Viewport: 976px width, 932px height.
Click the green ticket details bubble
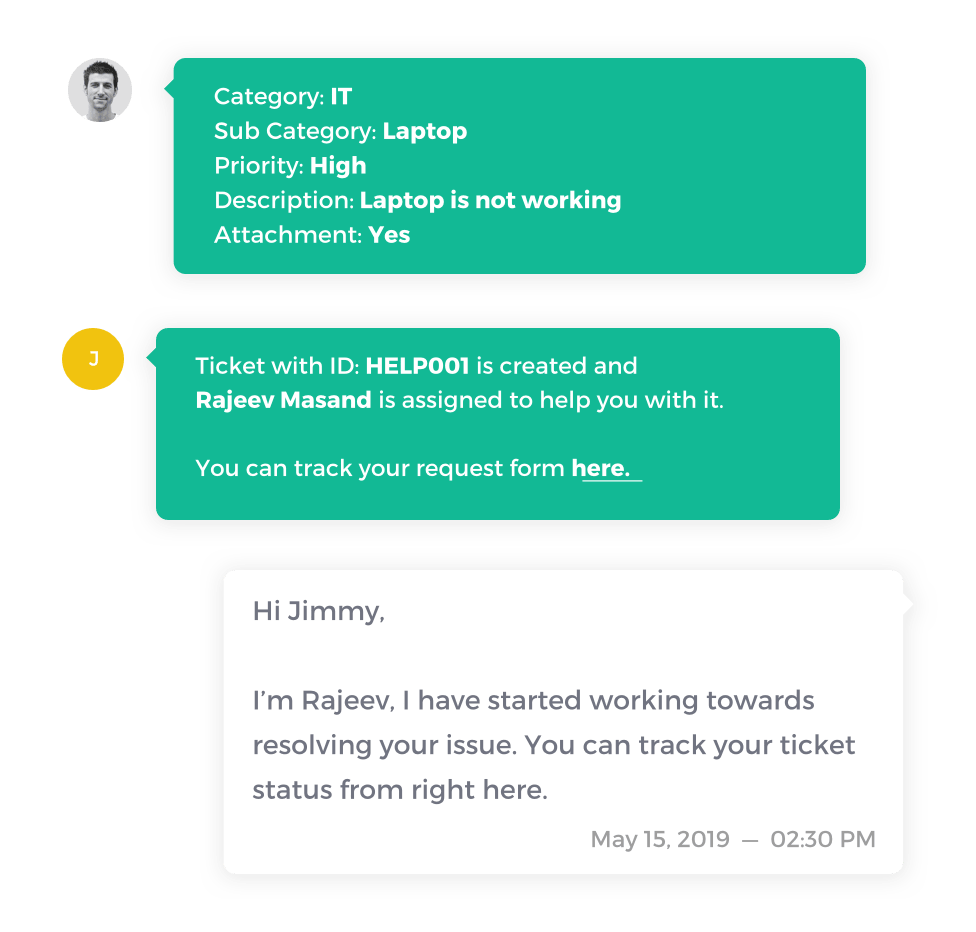click(520, 166)
